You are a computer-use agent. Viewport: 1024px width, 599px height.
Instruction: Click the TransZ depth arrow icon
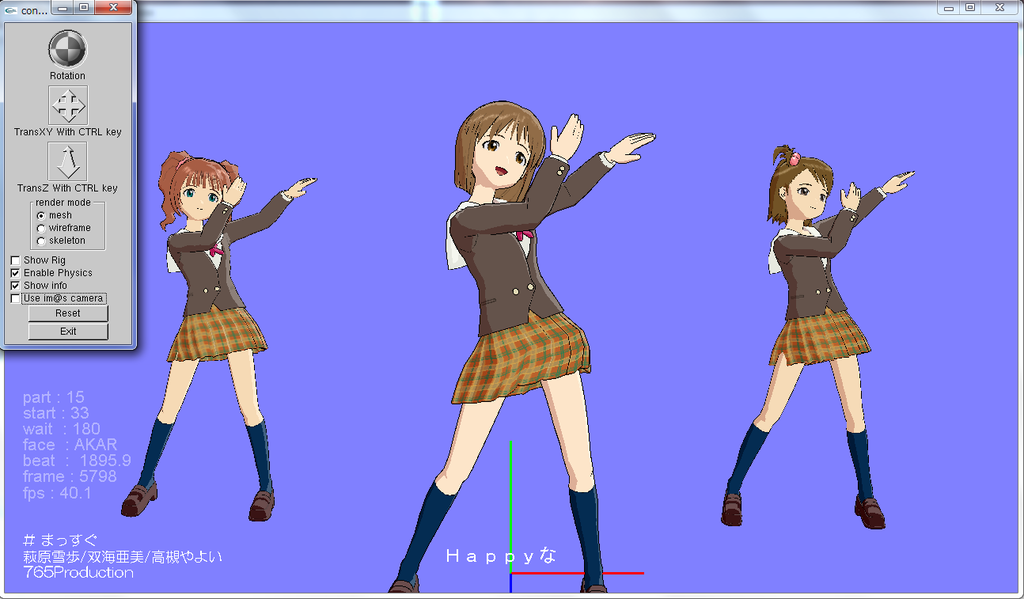[x=67, y=161]
